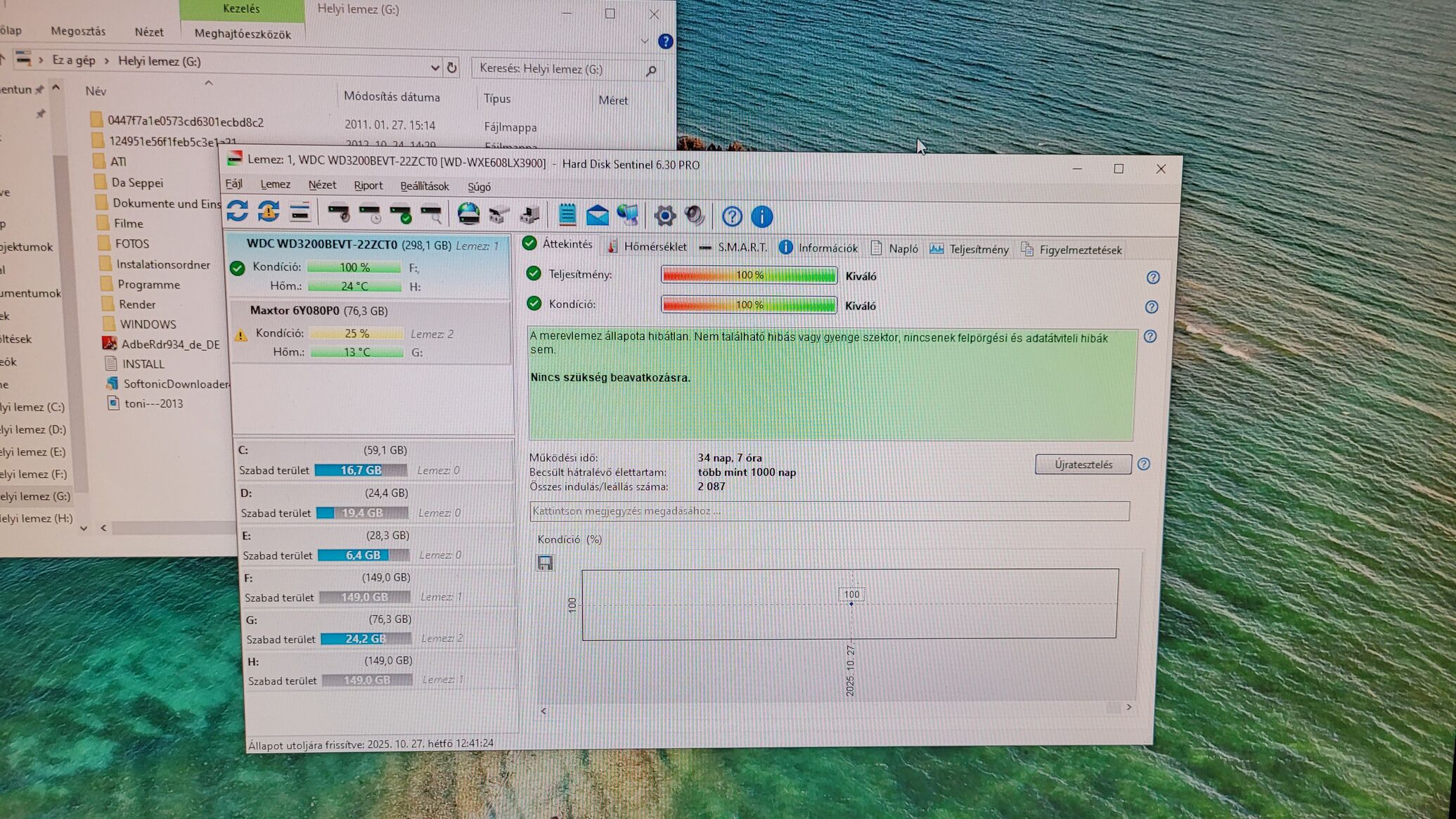The image size is (1456, 819).
Task: Click the speaker sound toolbar icon
Action: (x=695, y=216)
